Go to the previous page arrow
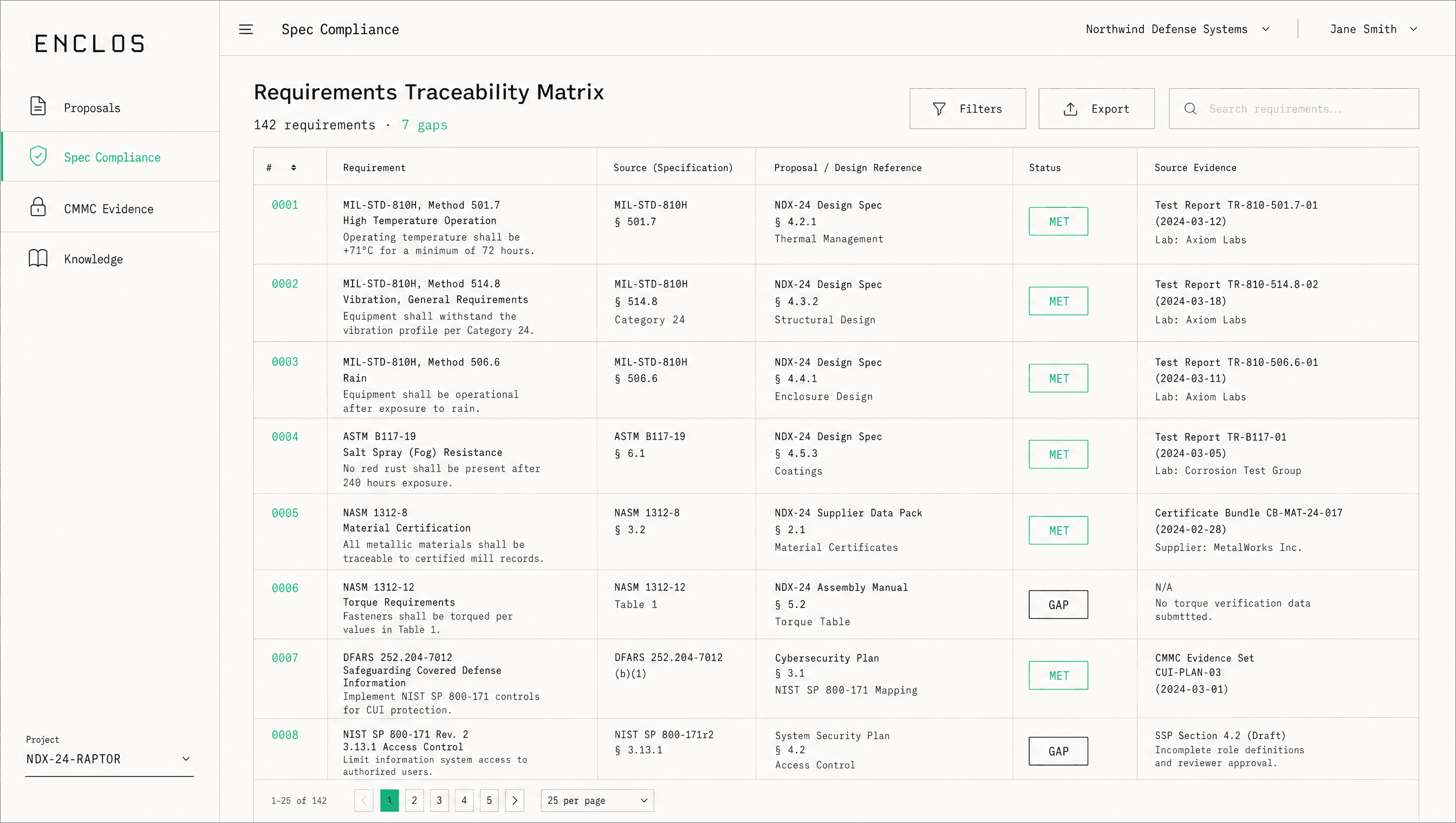The height and width of the screenshot is (823, 1456). click(363, 800)
